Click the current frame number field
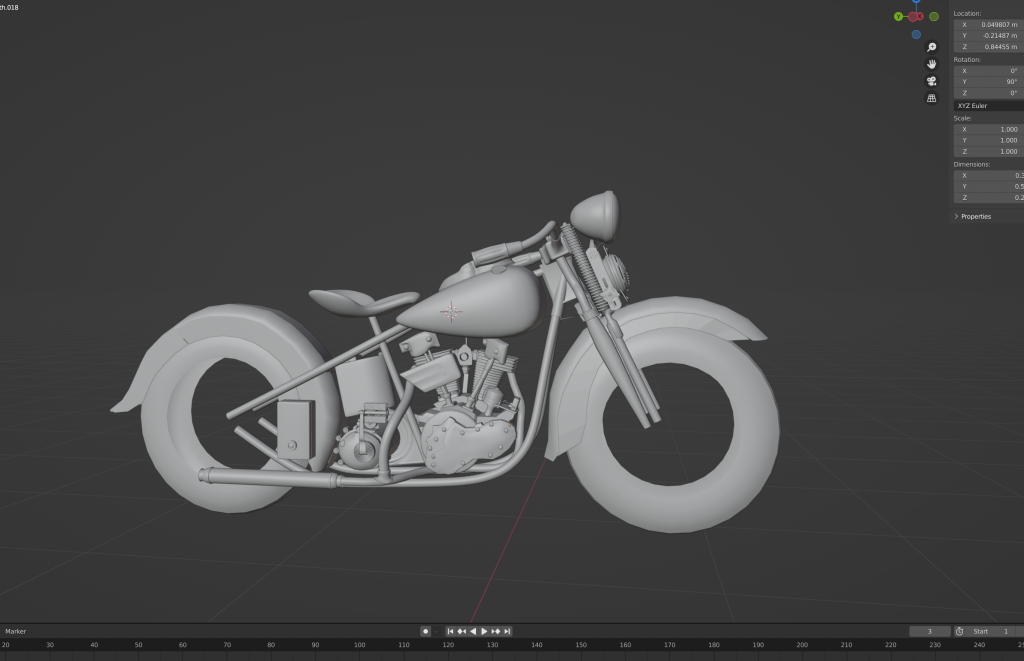Viewport: 1024px width, 661px height. coord(930,631)
